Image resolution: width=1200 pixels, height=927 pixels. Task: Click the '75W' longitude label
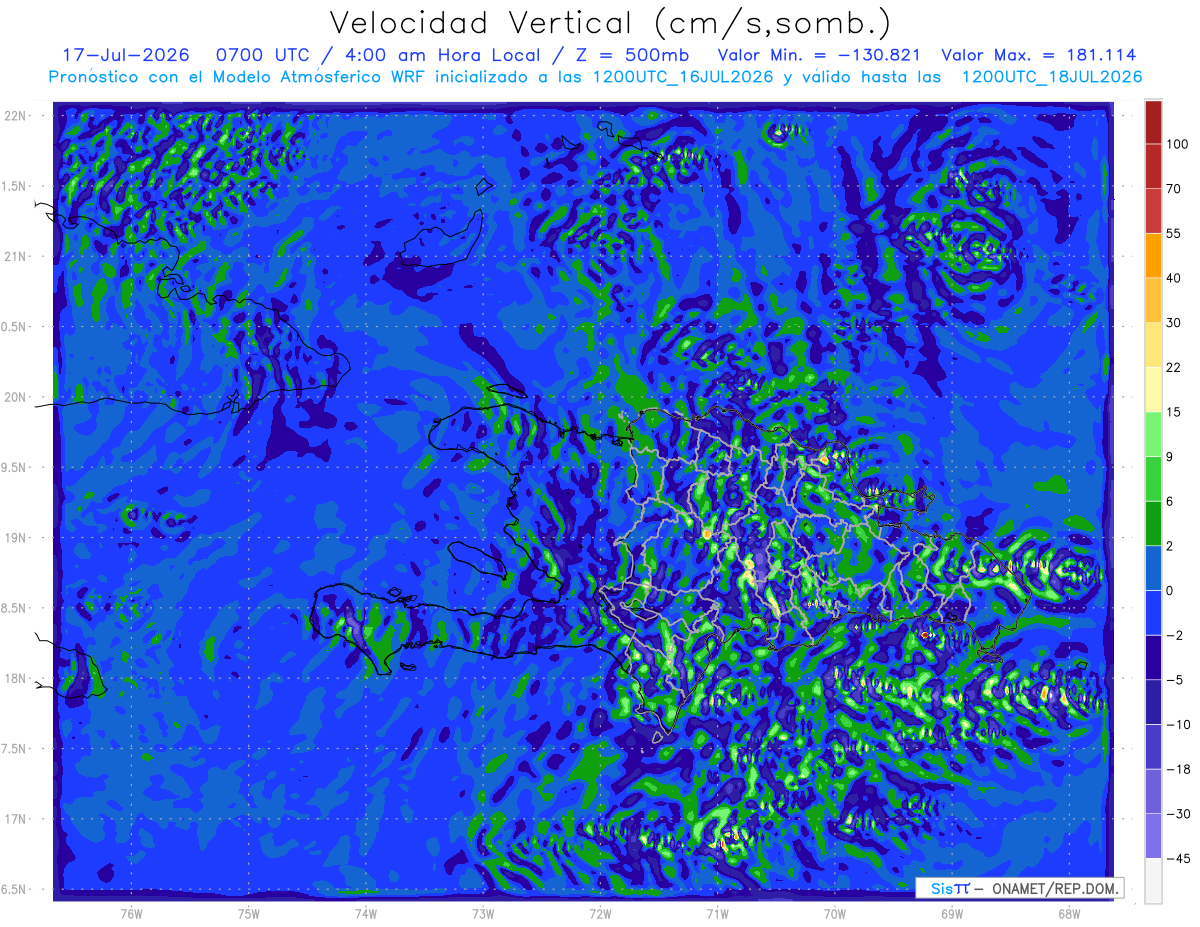coord(249,913)
